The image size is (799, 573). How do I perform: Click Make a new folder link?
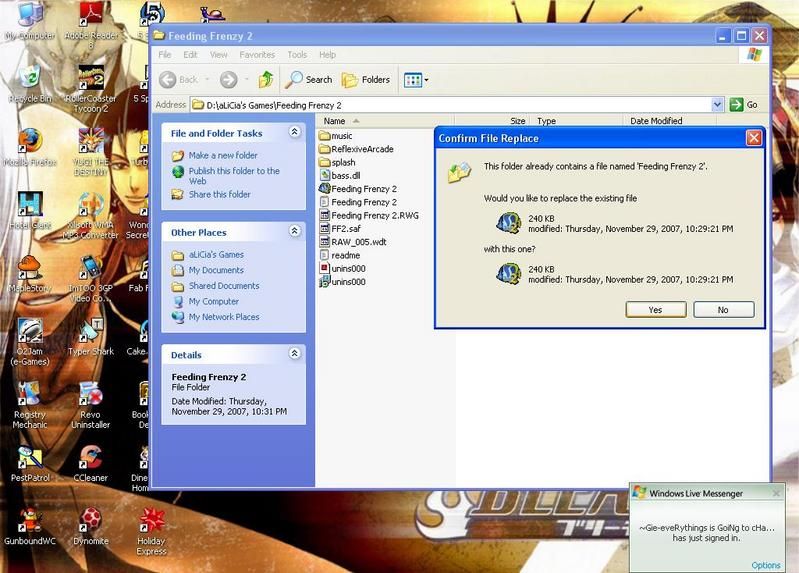[x=223, y=156]
